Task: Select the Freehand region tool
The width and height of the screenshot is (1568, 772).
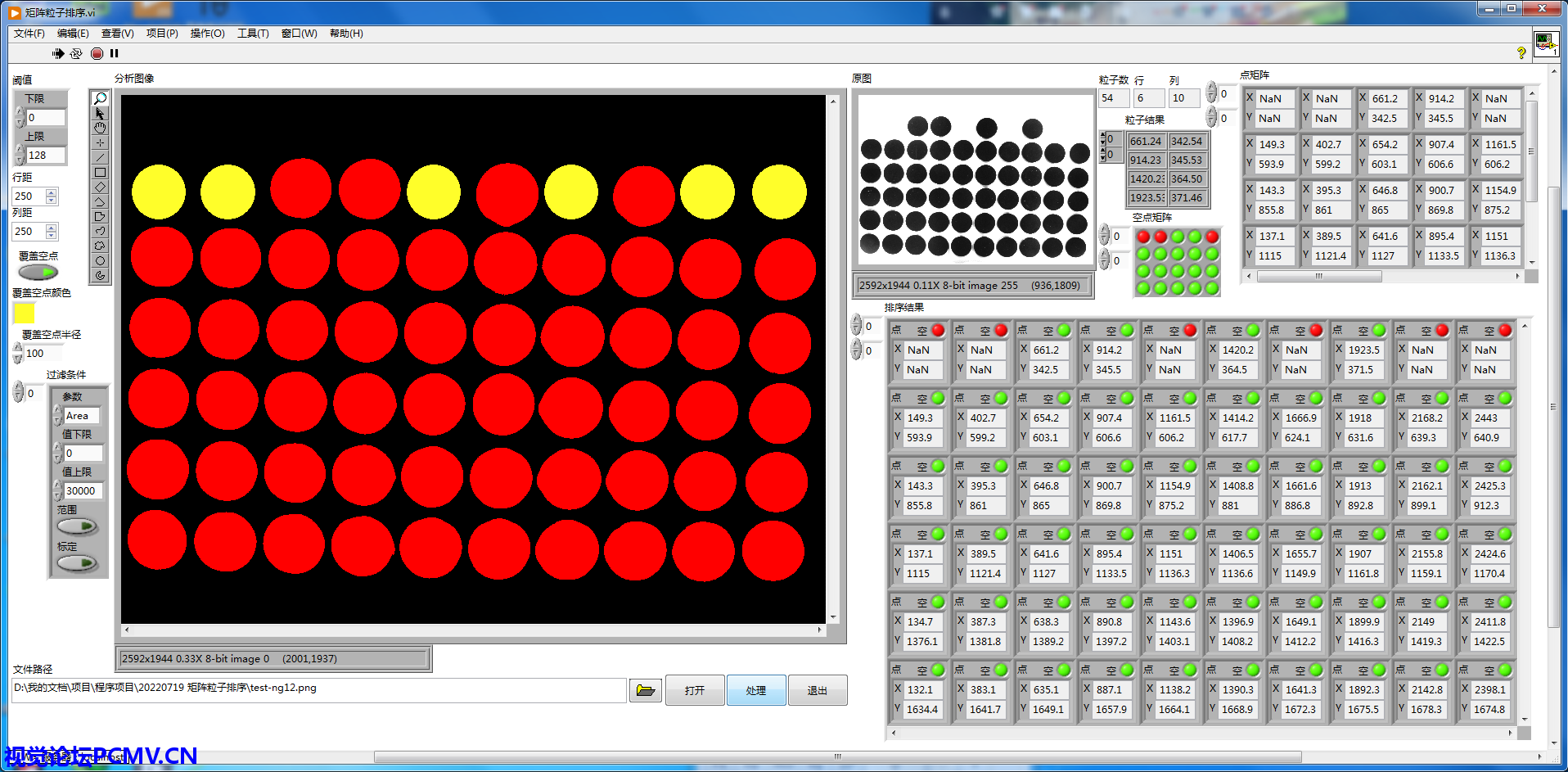Action: click(100, 232)
